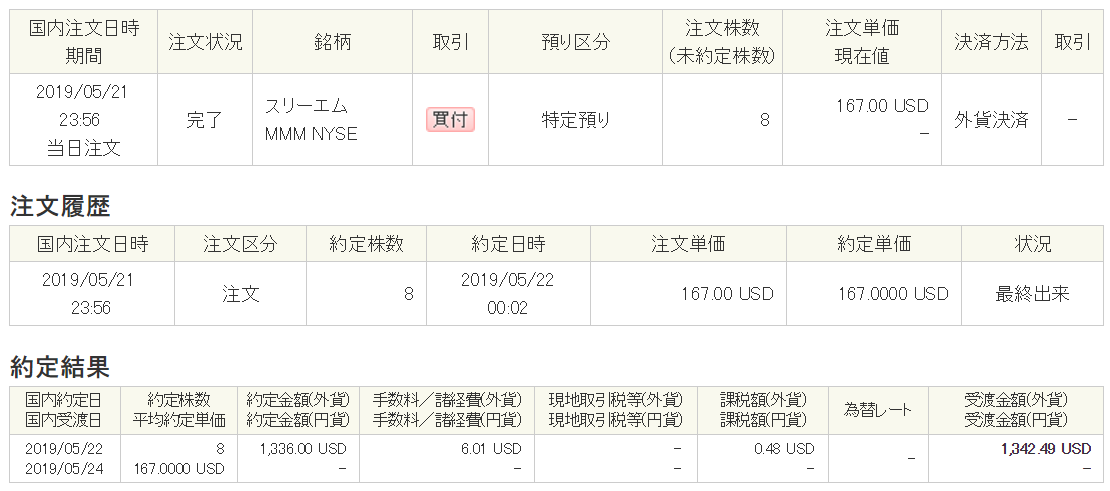Click the 預り区分 column header
This screenshot has width=1110, height=491.
click(576, 42)
